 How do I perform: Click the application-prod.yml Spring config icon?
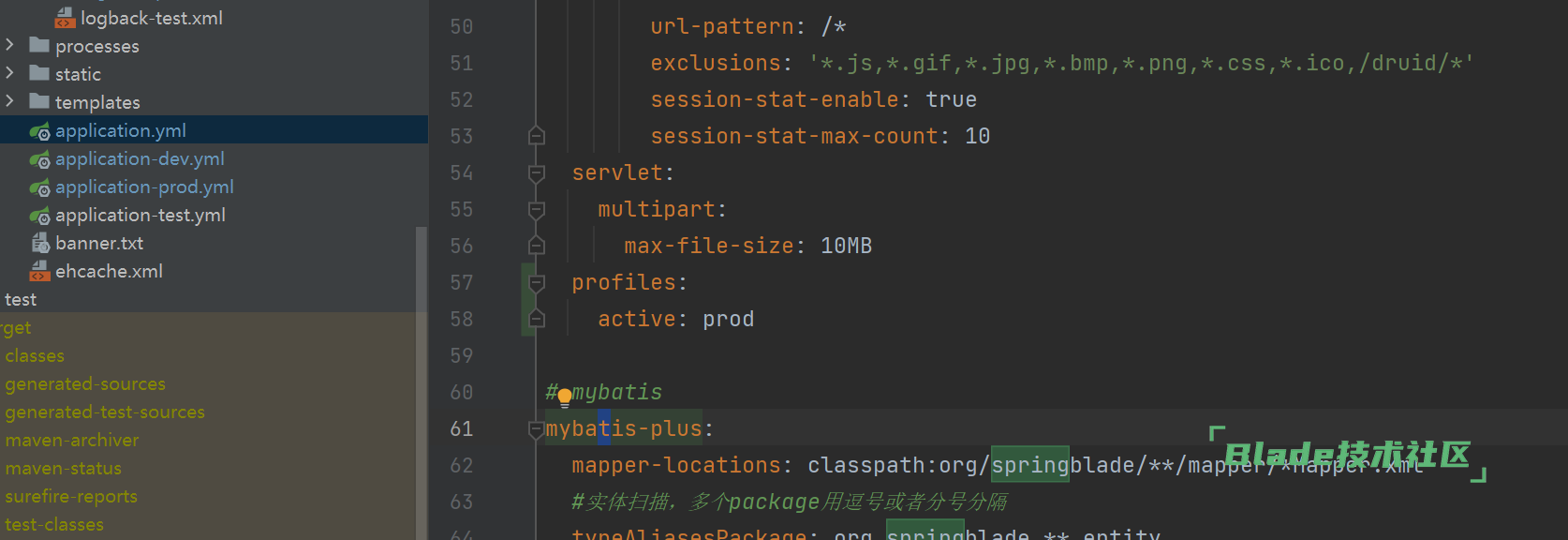tap(39, 187)
